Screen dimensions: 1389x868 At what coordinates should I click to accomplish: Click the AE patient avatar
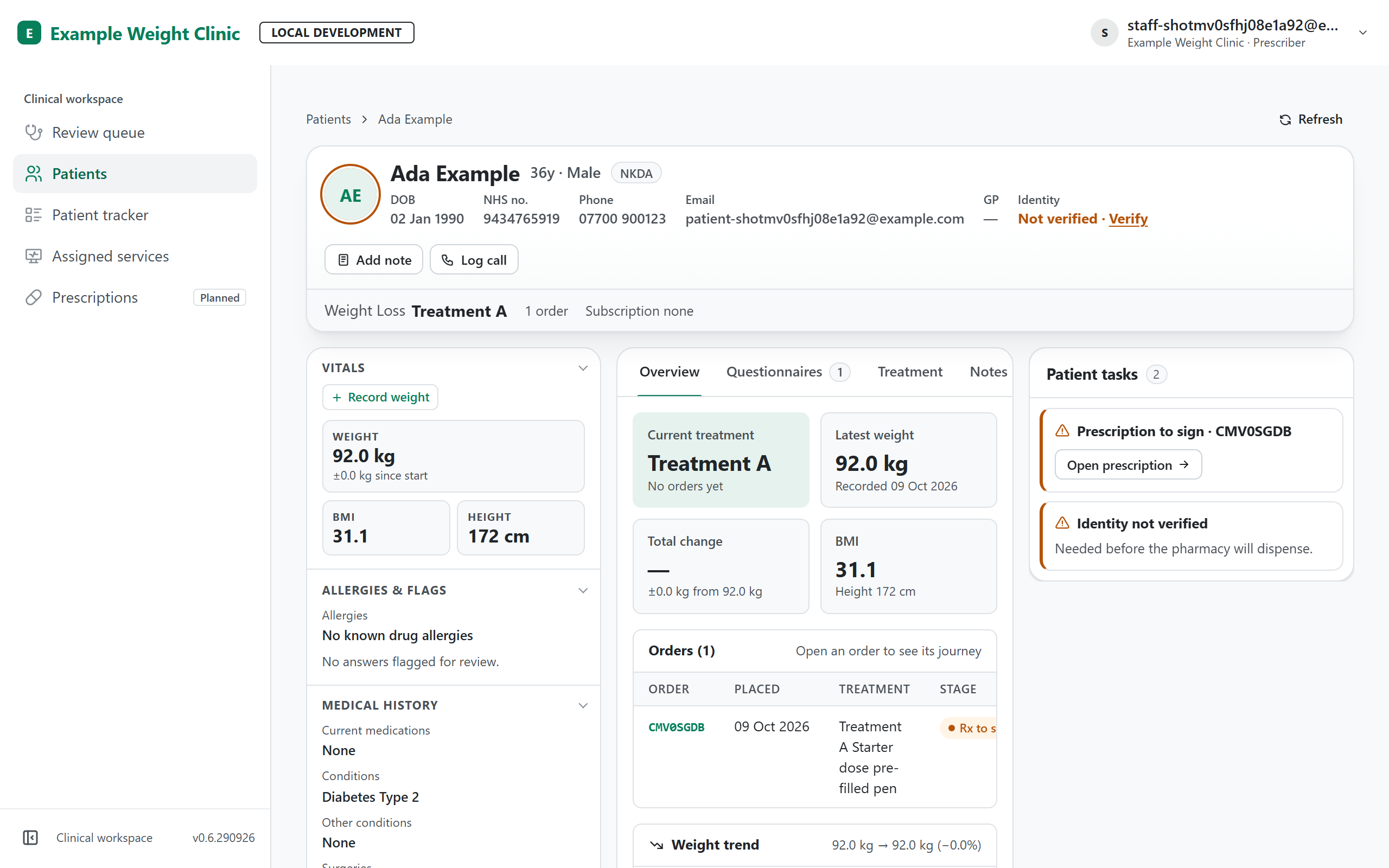coord(351,195)
